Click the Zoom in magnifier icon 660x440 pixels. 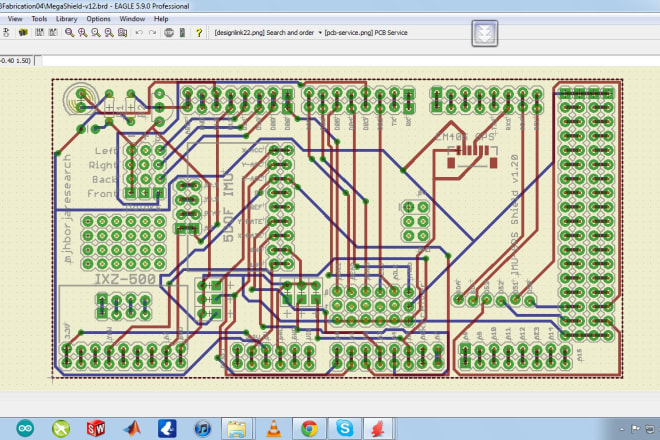pyautogui.click(x=83, y=32)
